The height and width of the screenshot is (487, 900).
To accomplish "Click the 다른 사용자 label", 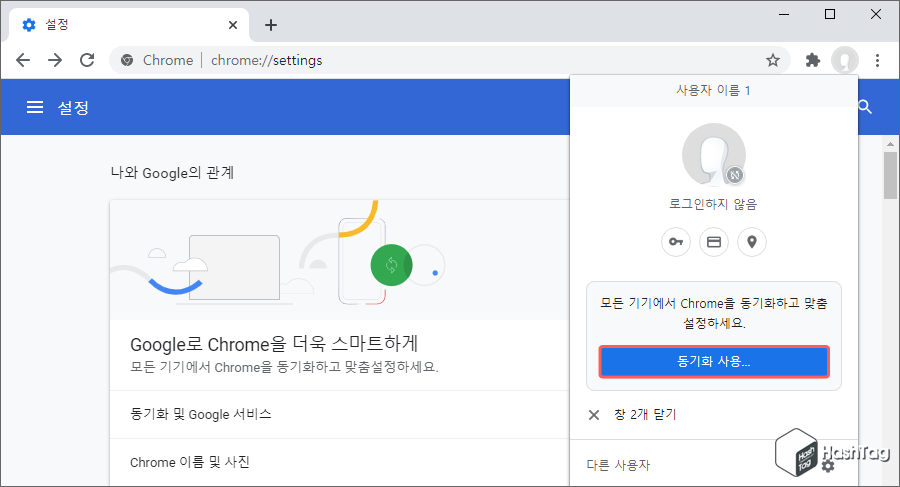I will pos(618,465).
